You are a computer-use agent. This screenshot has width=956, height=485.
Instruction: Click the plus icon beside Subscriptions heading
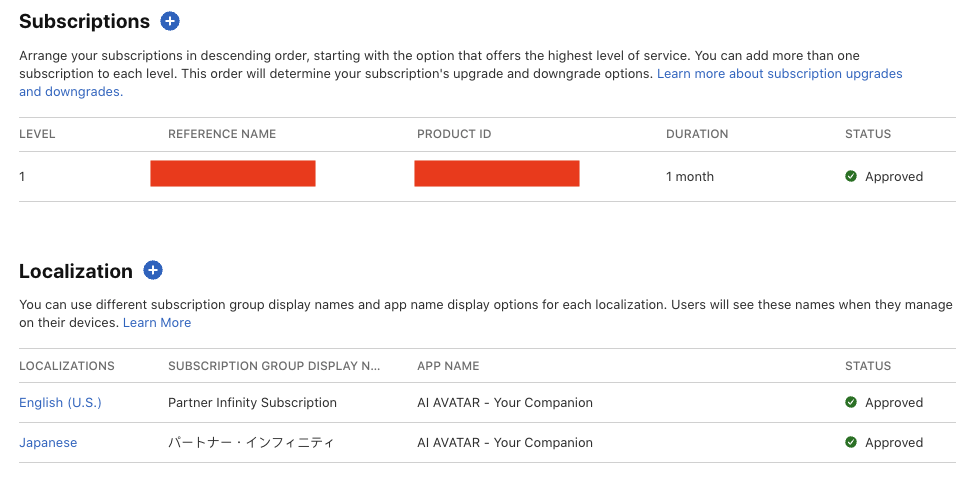tap(169, 21)
